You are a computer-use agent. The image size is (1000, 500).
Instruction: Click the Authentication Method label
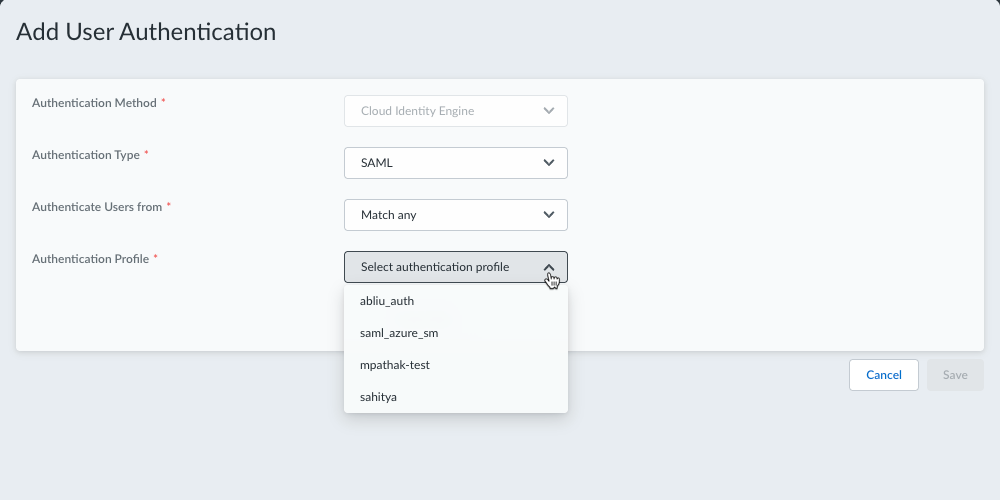click(x=94, y=103)
